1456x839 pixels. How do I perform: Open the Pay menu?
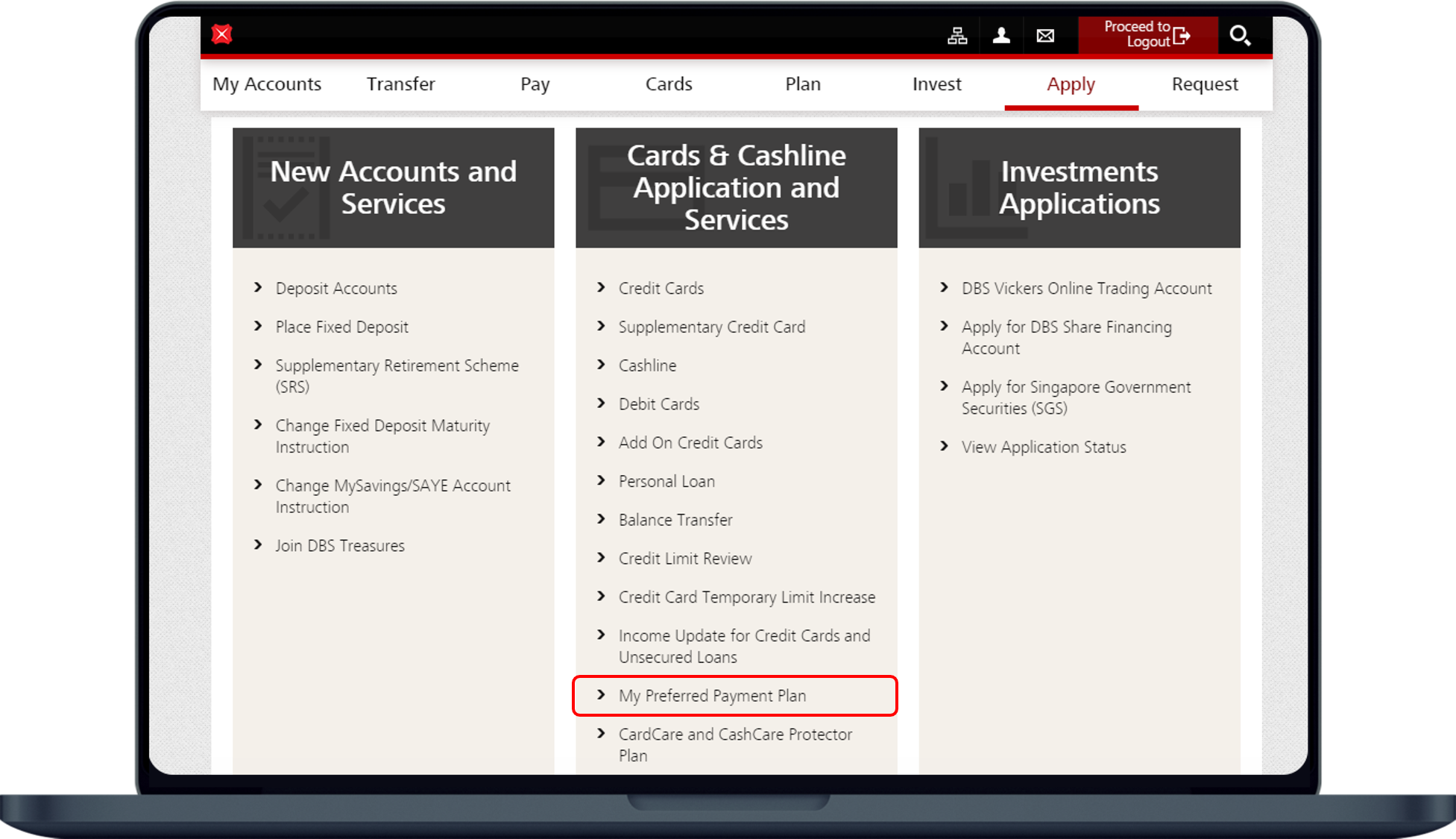click(535, 84)
